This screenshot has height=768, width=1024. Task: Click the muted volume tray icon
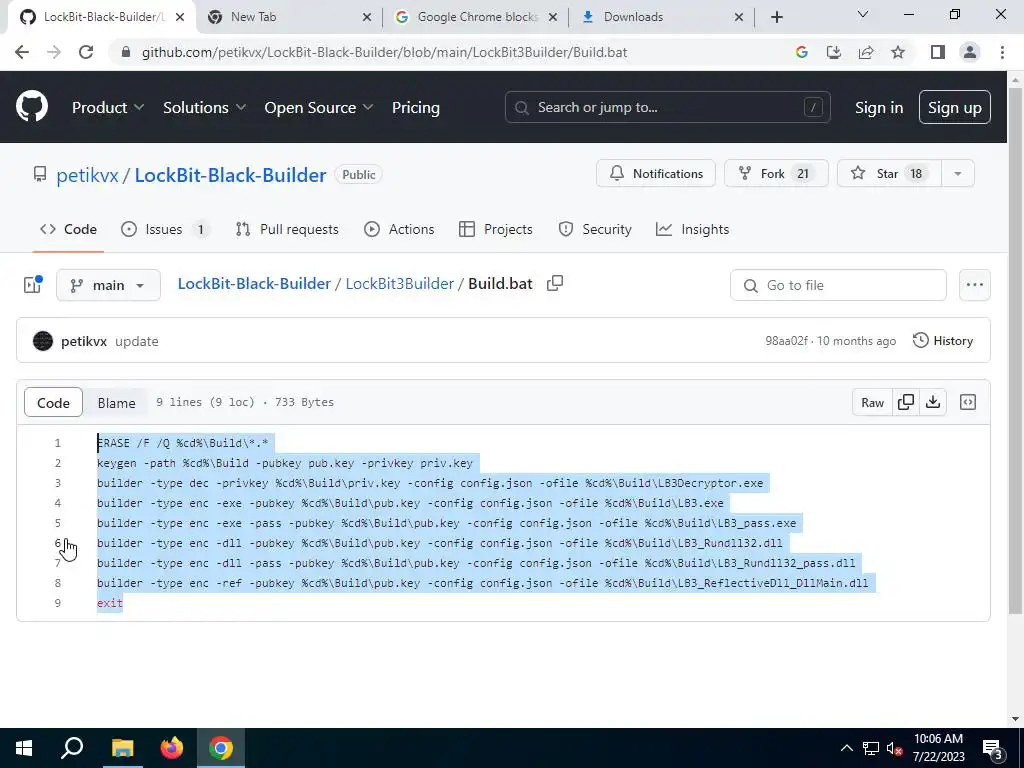(894, 748)
